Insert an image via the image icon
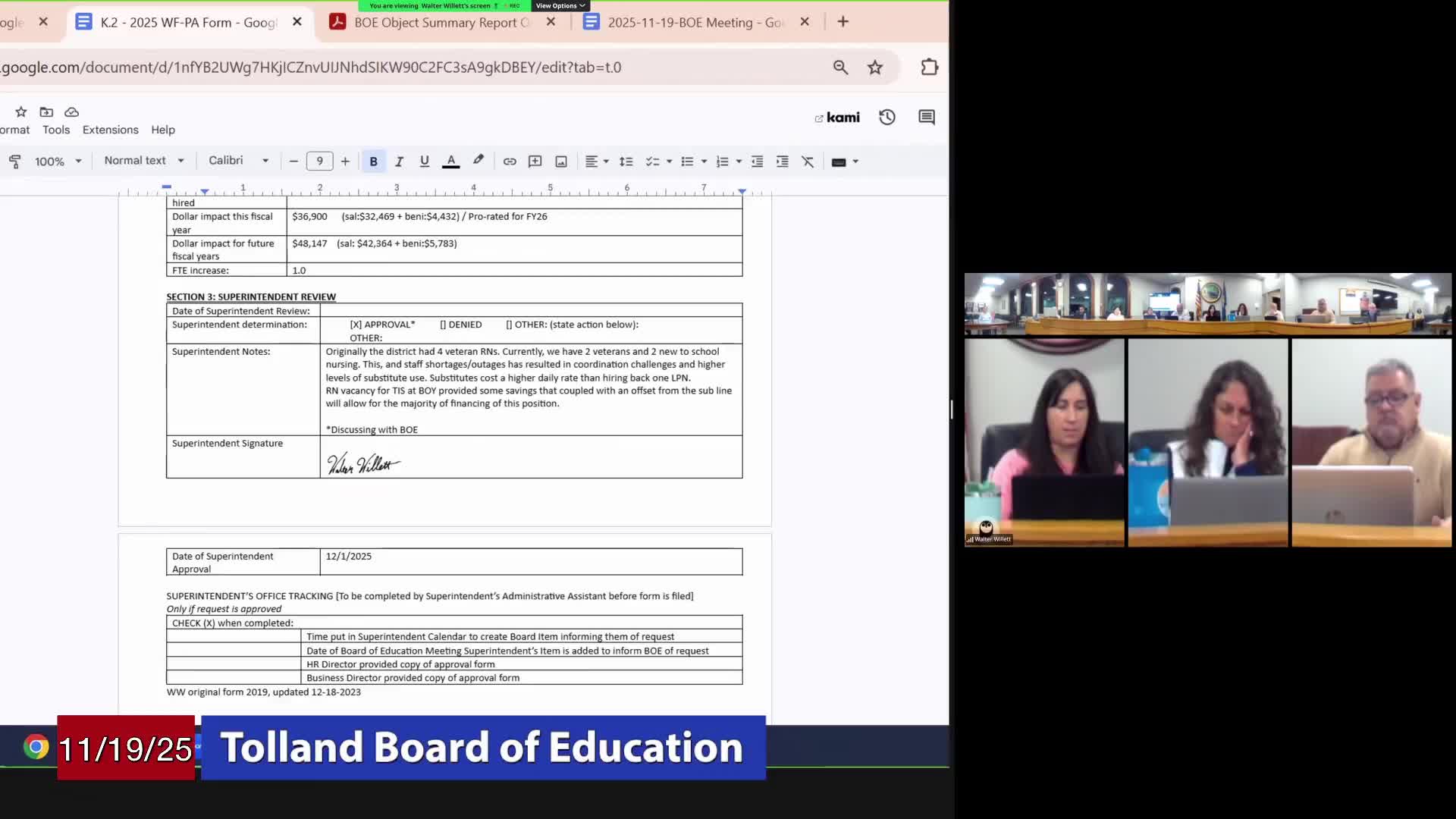The width and height of the screenshot is (1456, 819). pos(560,161)
